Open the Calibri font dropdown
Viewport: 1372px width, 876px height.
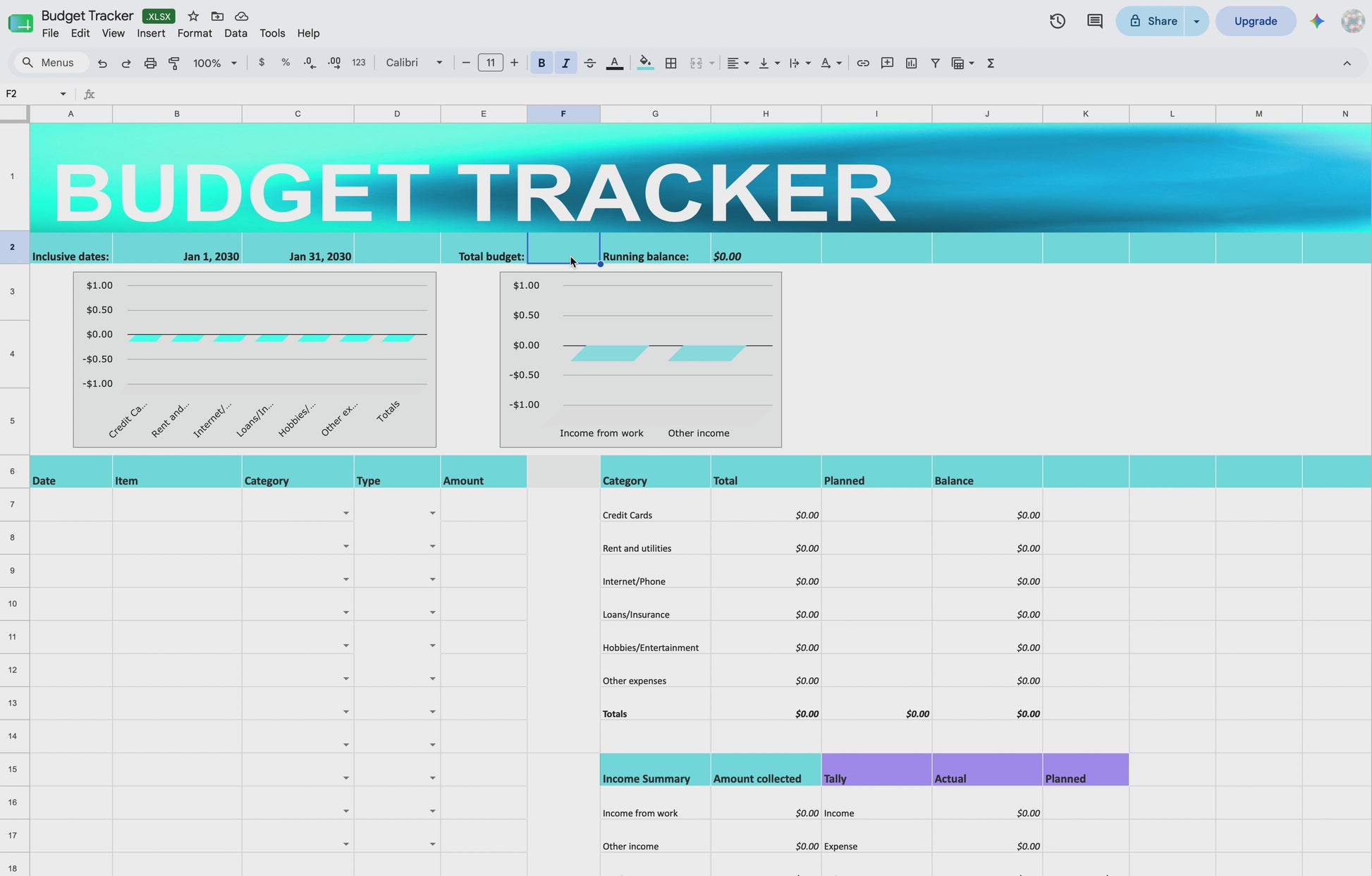[x=414, y=63]
